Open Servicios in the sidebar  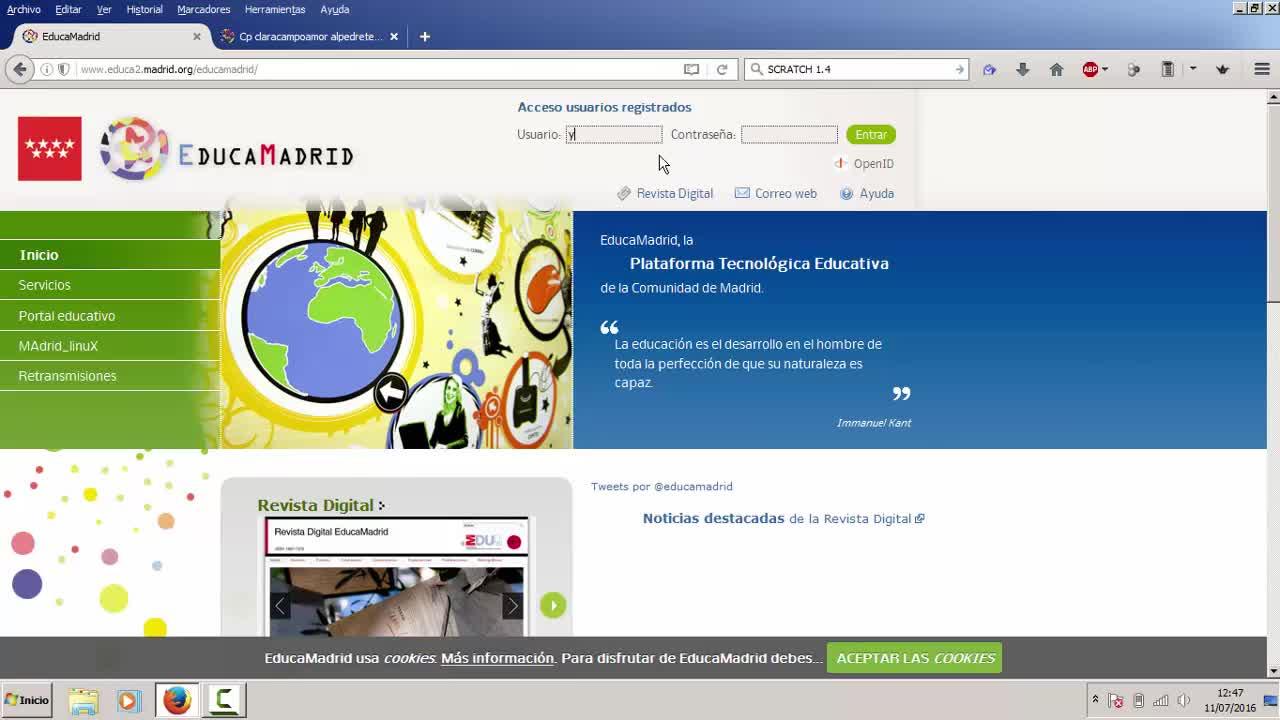110,285
